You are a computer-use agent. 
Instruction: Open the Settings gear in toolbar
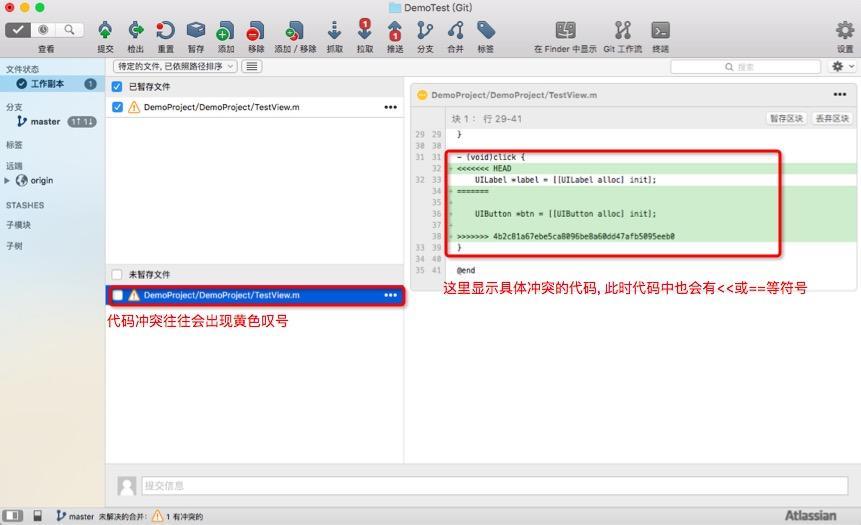pos(845,30)
